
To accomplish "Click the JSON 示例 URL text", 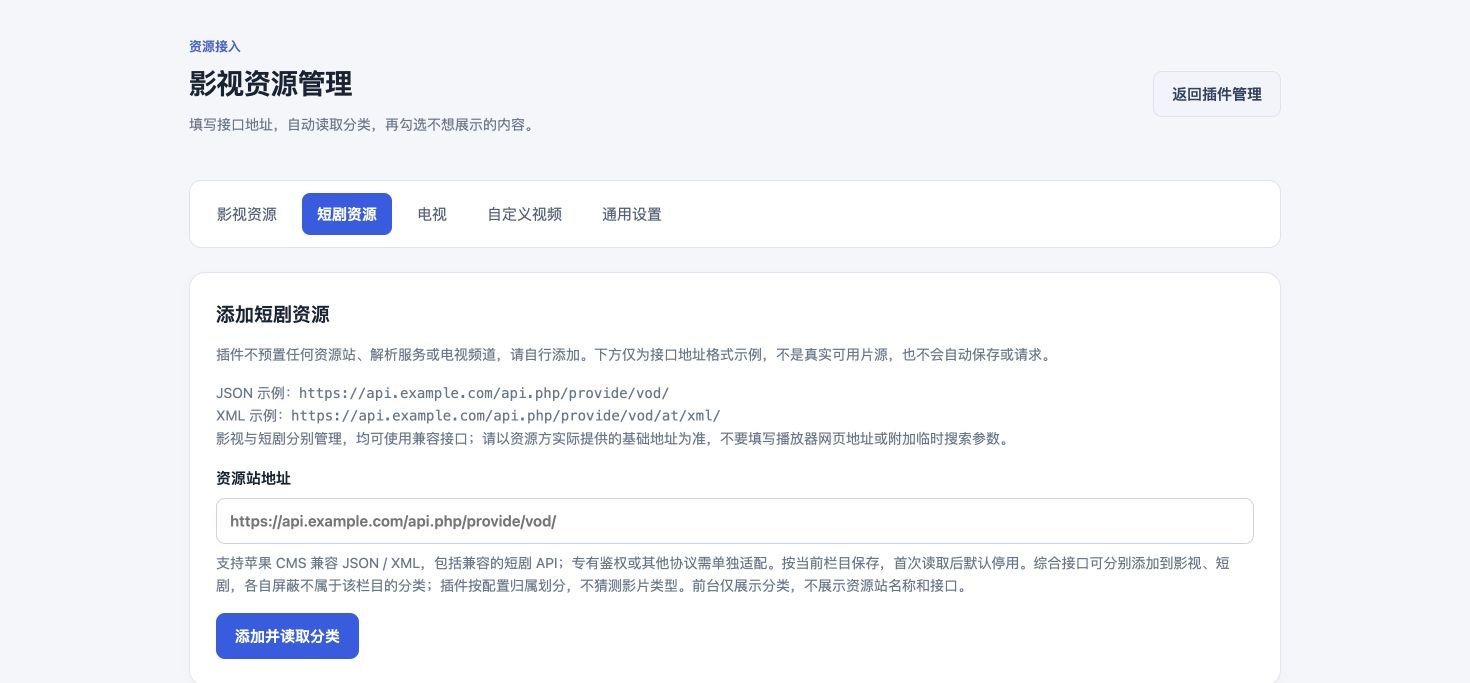I will [x=484, y=393].
